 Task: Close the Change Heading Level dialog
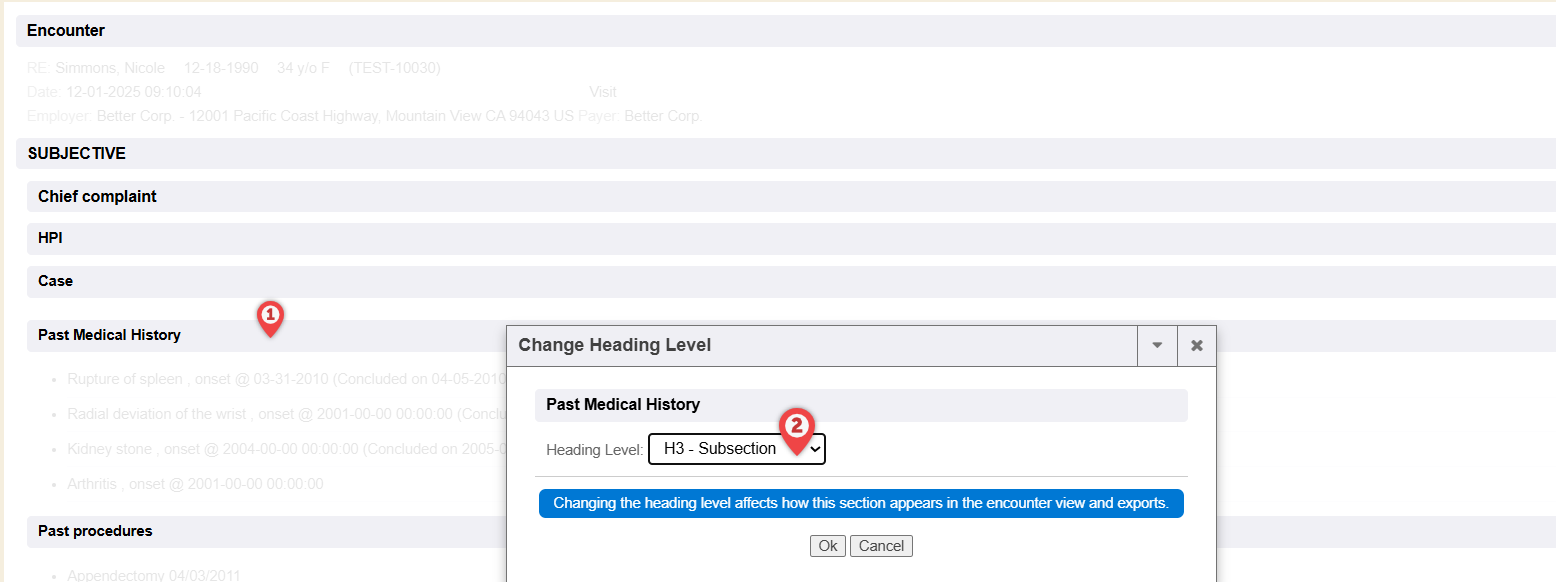pyautogui.click(x=1196, y=345)
